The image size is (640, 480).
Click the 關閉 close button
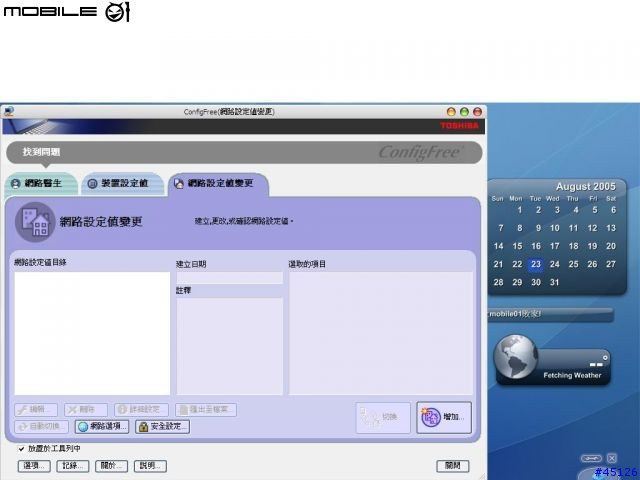[x=453, y=466]
